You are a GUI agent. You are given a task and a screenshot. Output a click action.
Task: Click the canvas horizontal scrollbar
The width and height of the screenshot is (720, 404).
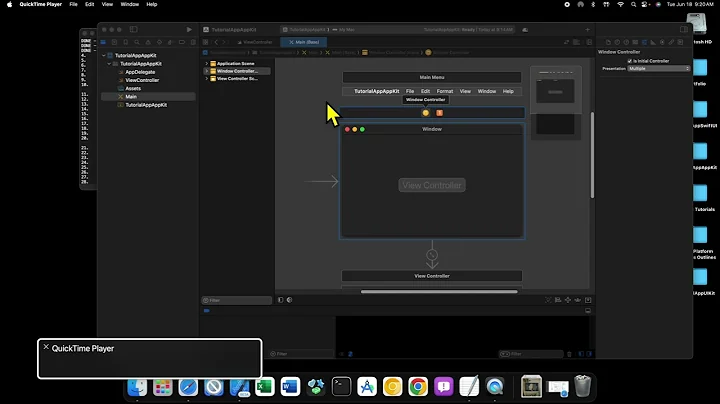coord(439,292)
